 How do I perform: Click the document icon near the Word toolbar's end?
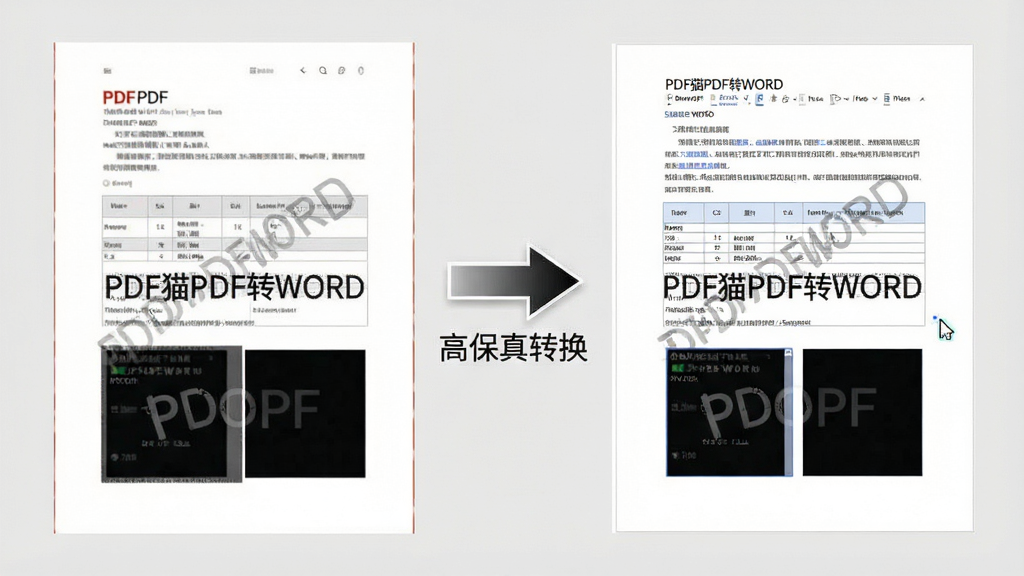coord(887,99)
